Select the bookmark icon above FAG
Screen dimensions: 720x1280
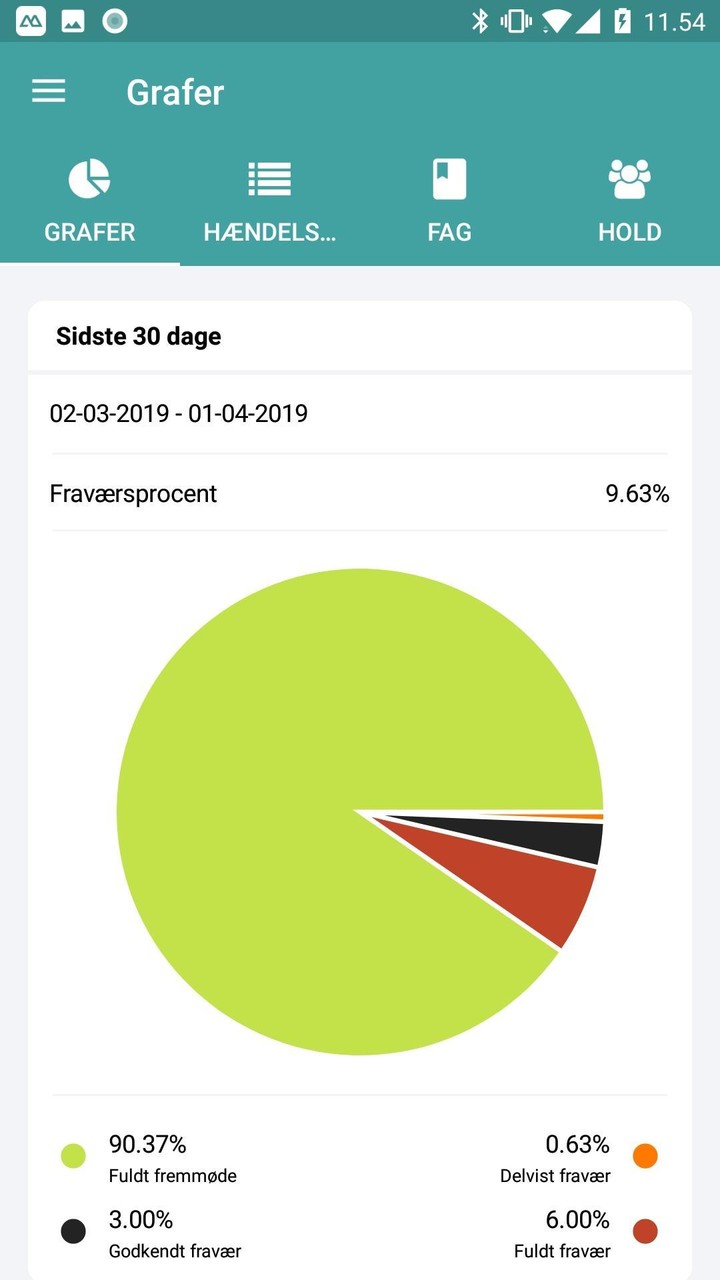(x=449, y=177)
